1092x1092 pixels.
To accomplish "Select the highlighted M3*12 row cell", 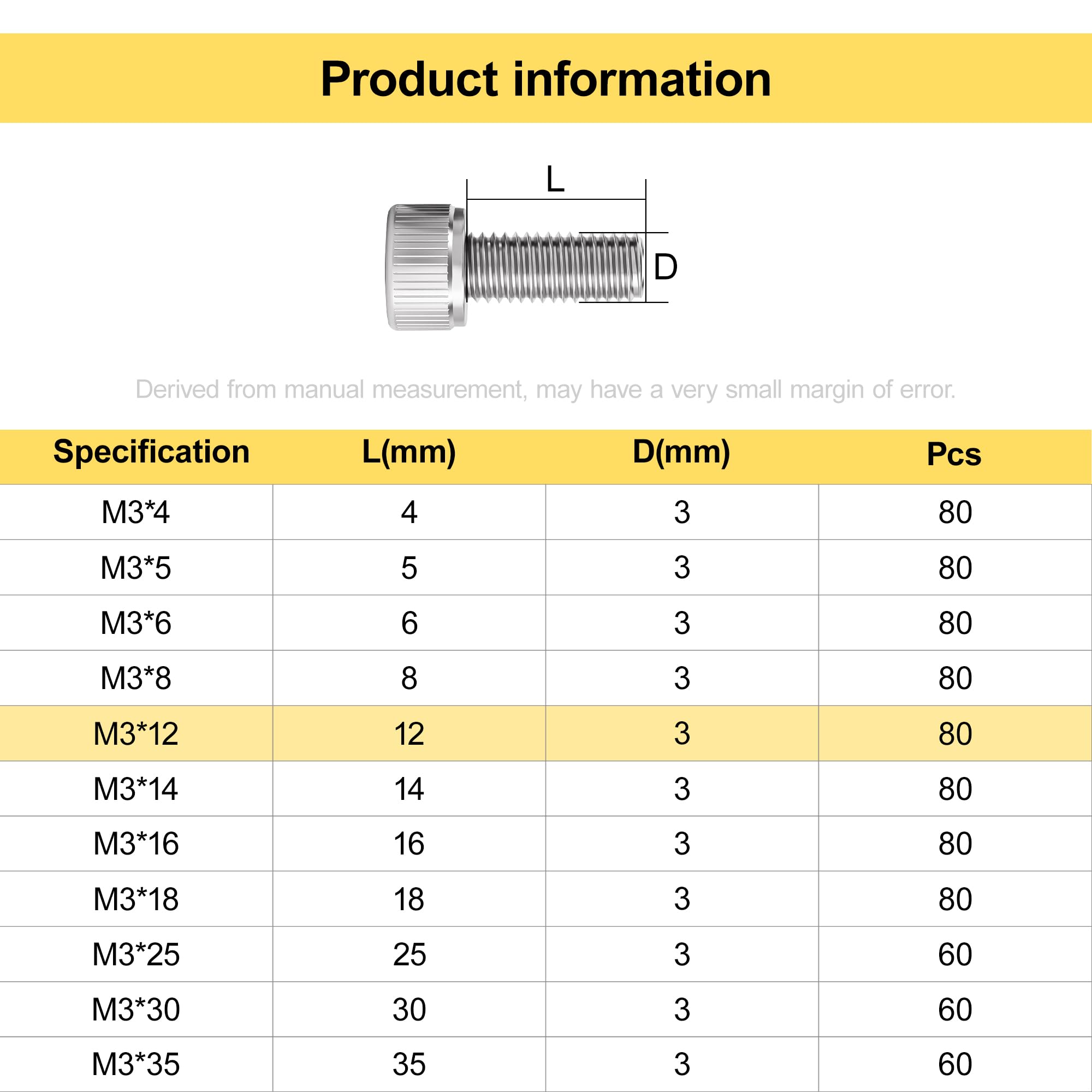I will click(x=136, y=733).
